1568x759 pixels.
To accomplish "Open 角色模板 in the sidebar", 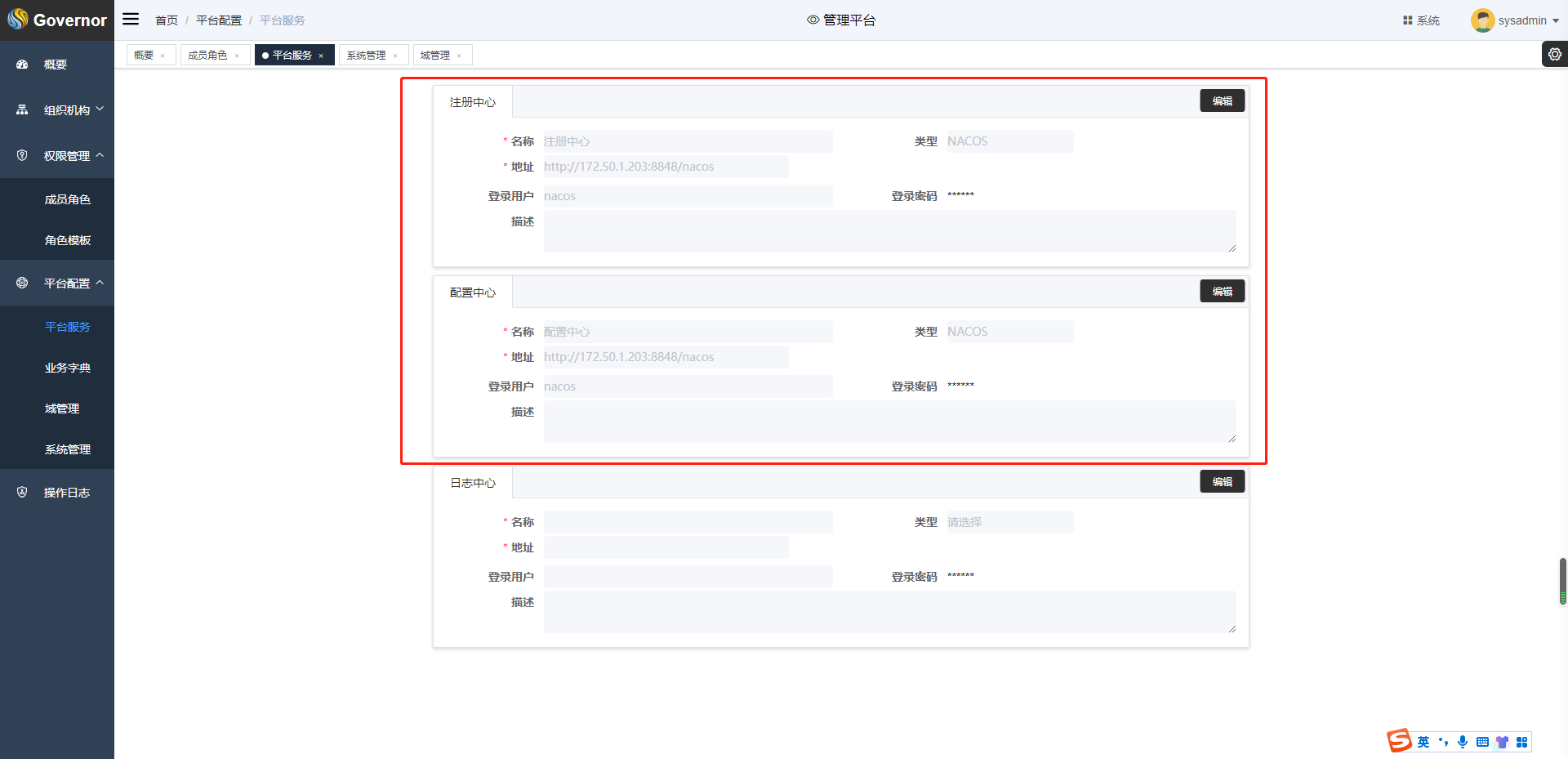I will coord(68,240).
